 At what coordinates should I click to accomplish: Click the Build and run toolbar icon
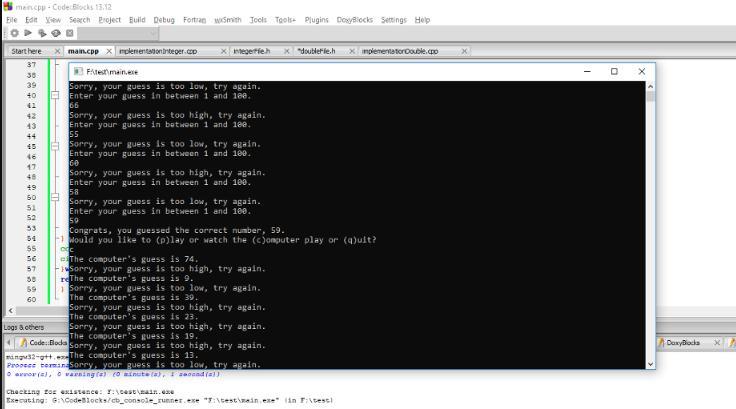(x=42, y=33)
